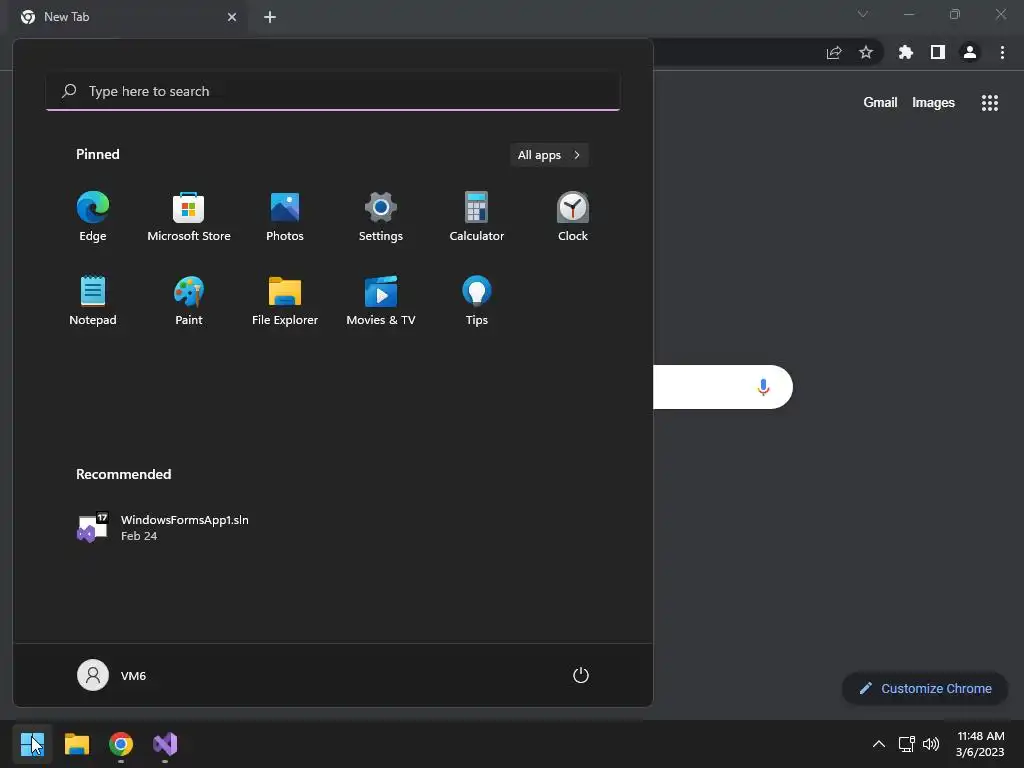Click the share this page icon in Chrome

tap(834, 52)
